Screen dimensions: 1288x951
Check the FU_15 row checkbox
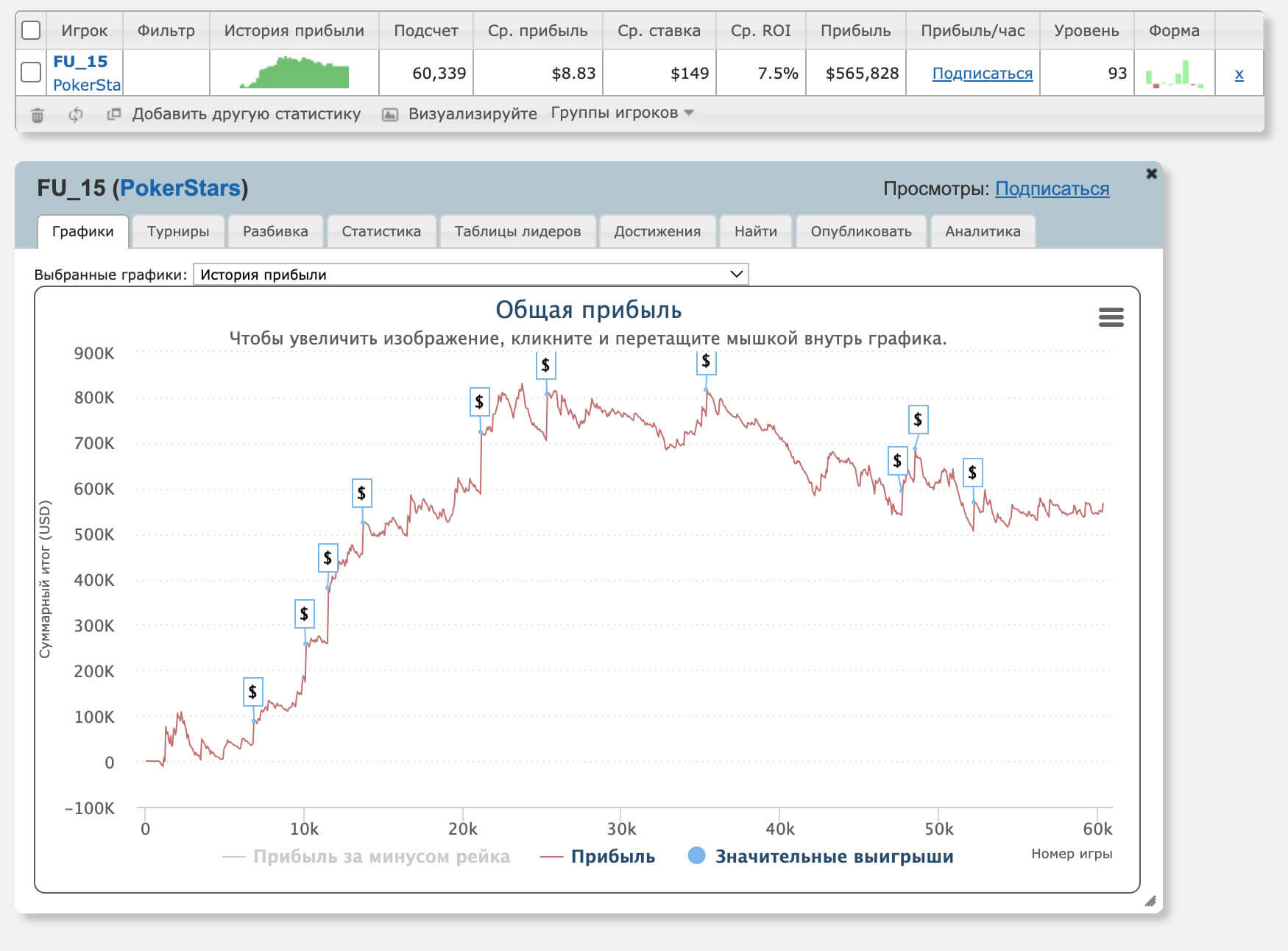(x=31, y=72)
